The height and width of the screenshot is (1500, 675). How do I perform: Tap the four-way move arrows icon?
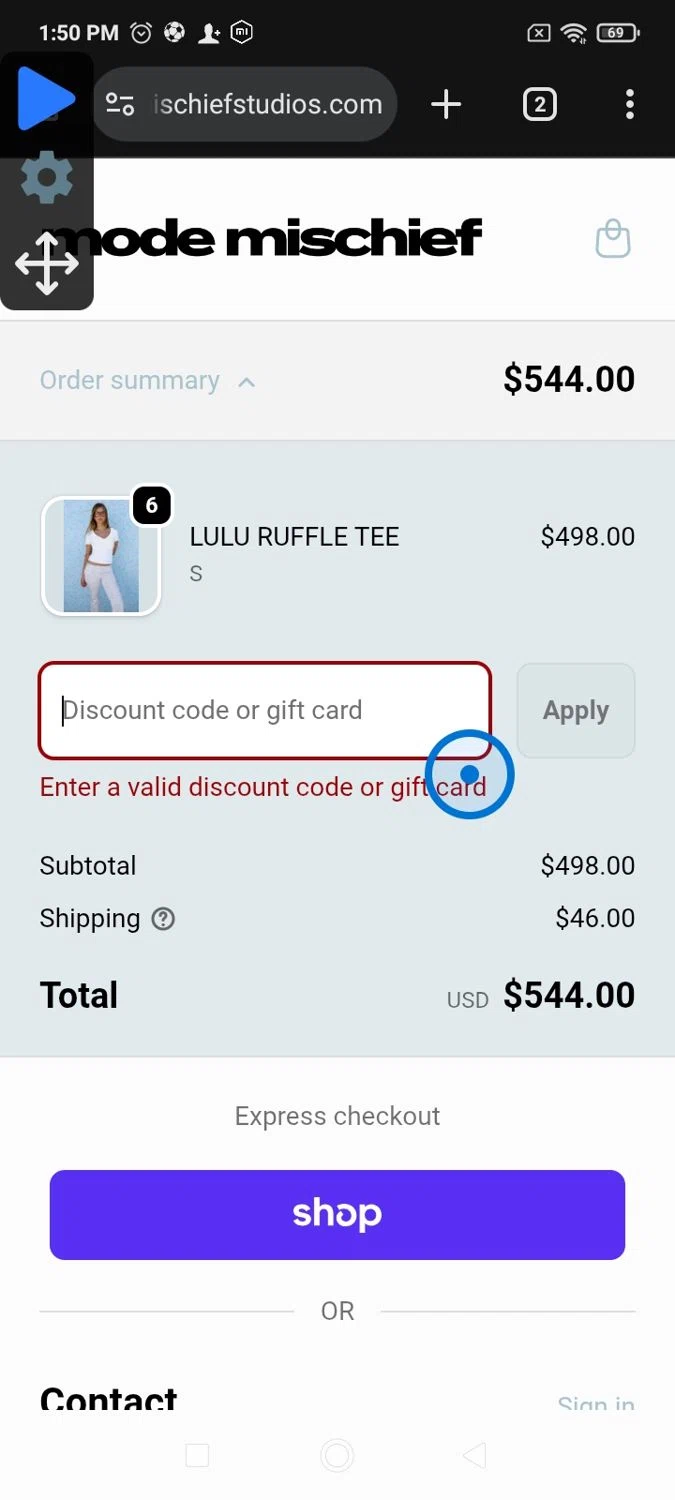pos(47,264)
